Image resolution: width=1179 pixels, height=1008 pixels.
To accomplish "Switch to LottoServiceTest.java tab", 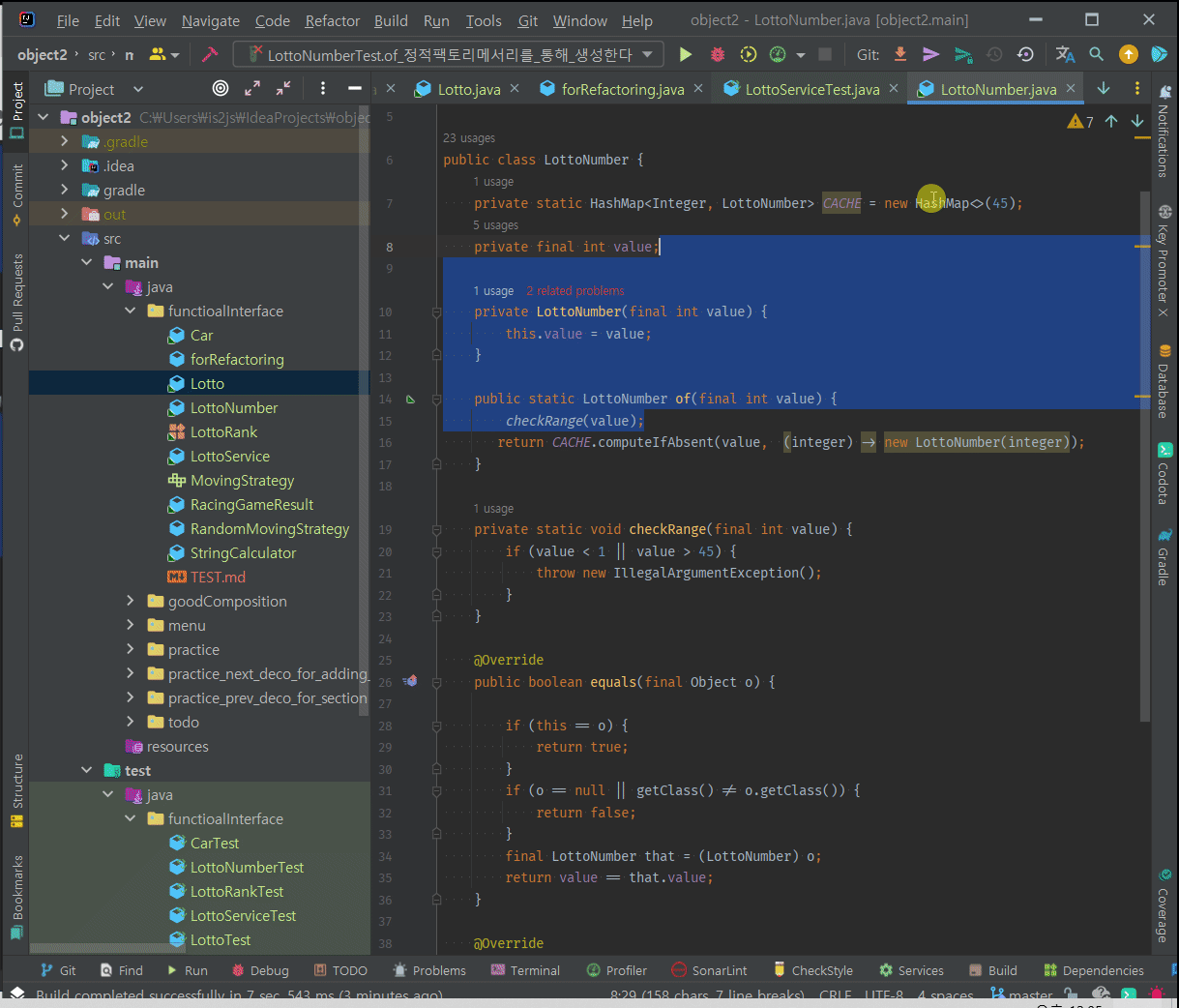I will click(x=811, y=89).
